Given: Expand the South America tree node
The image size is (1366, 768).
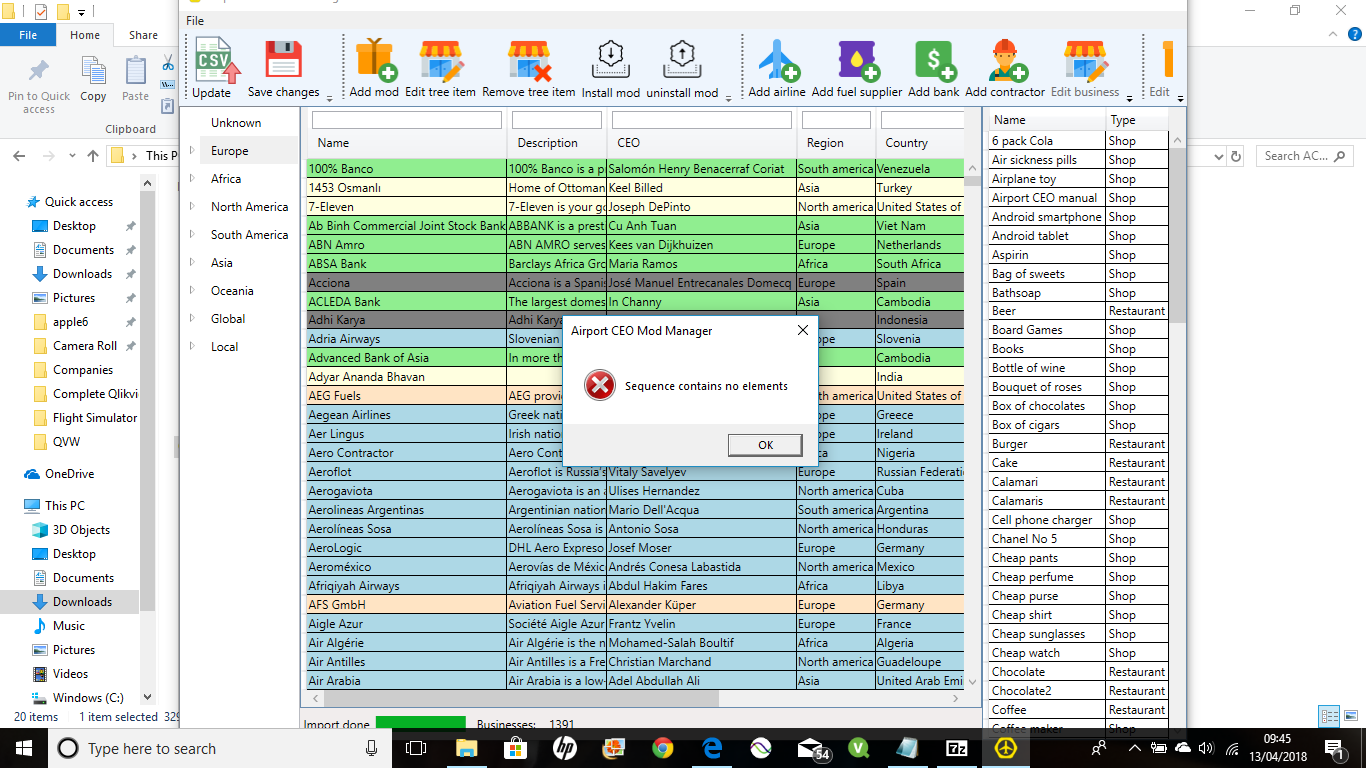Looking at the screenshot, I should [192, 235].
